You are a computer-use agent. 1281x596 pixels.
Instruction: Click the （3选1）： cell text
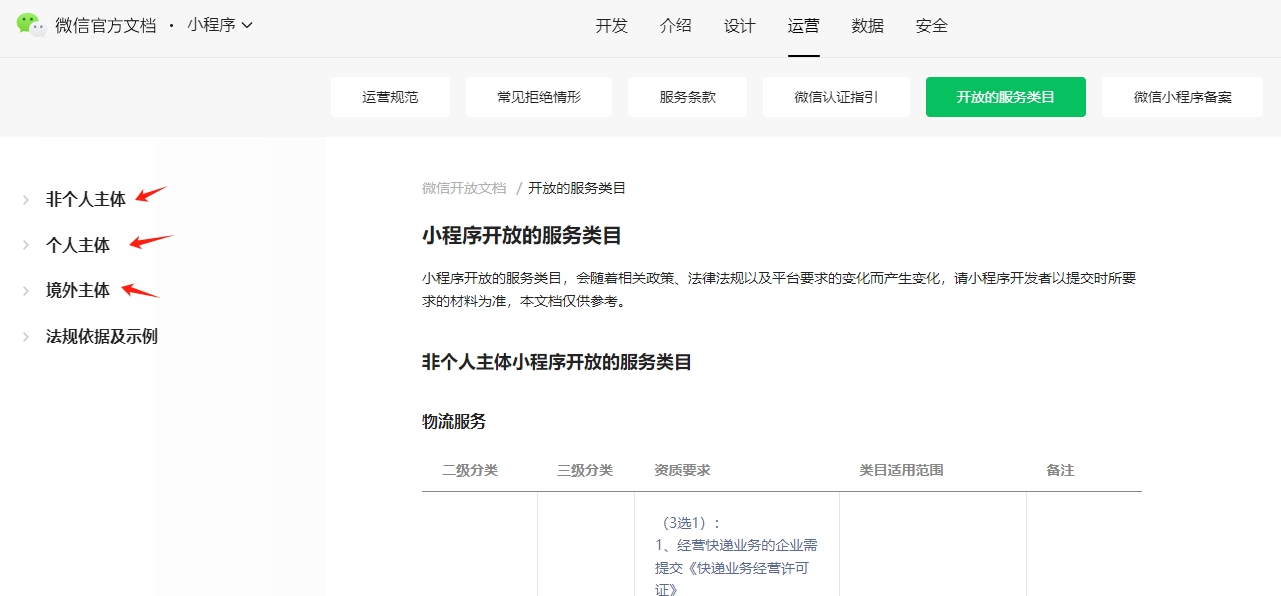(690, 523)
